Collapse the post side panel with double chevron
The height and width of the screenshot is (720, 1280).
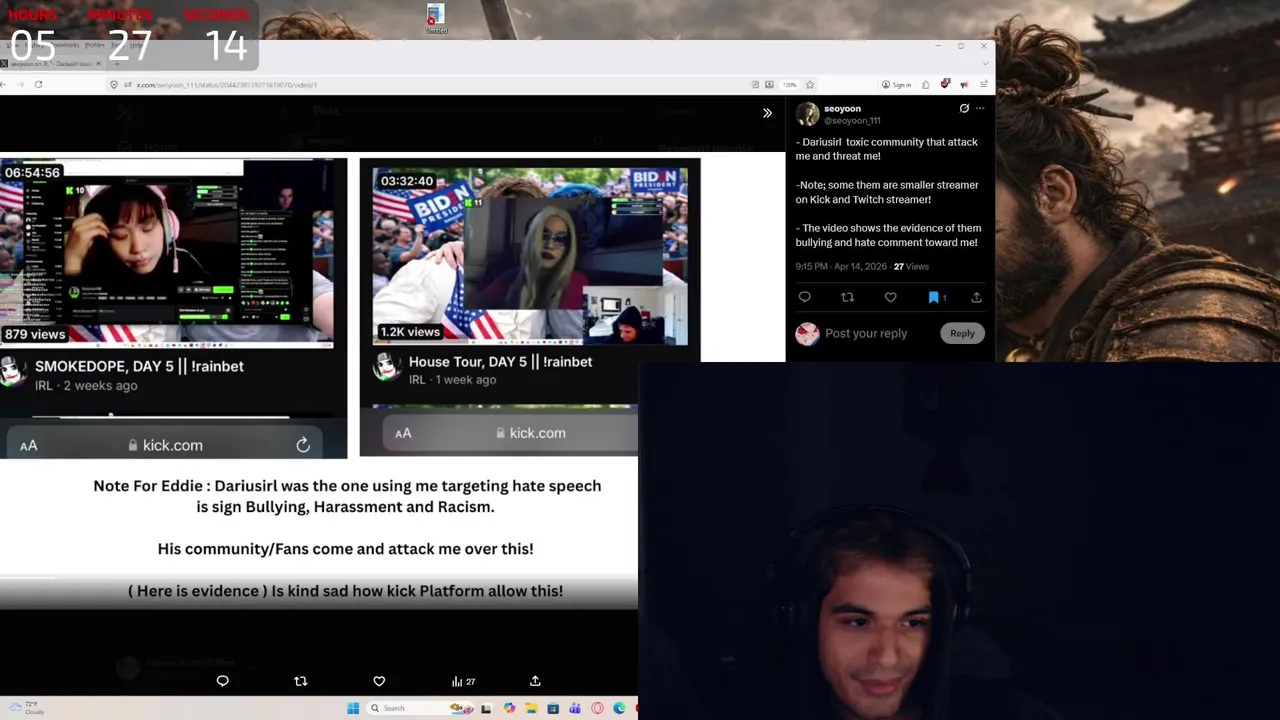tap(767, 113)
